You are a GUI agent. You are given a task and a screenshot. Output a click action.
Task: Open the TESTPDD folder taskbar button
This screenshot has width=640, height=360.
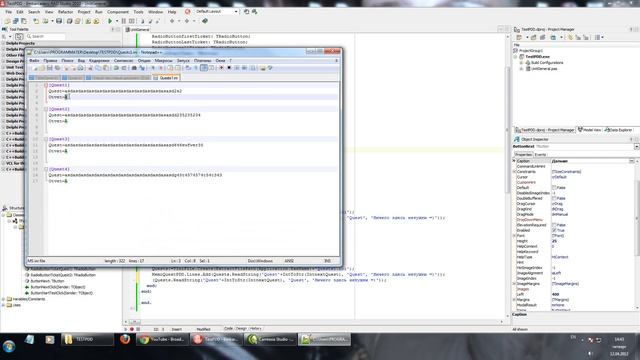click(x=87, y=339)
